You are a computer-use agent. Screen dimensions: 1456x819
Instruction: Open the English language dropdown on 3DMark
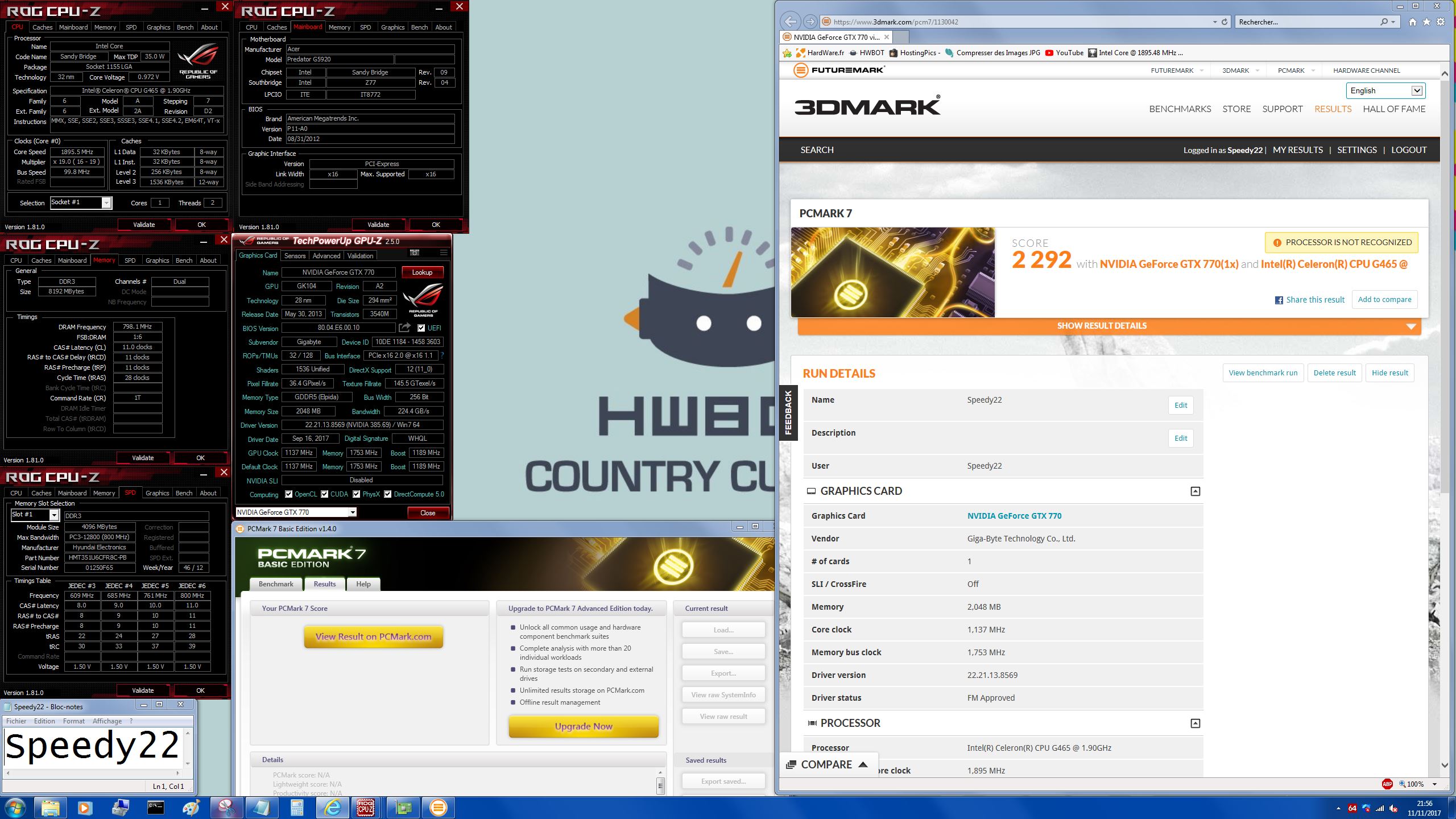1417,91
